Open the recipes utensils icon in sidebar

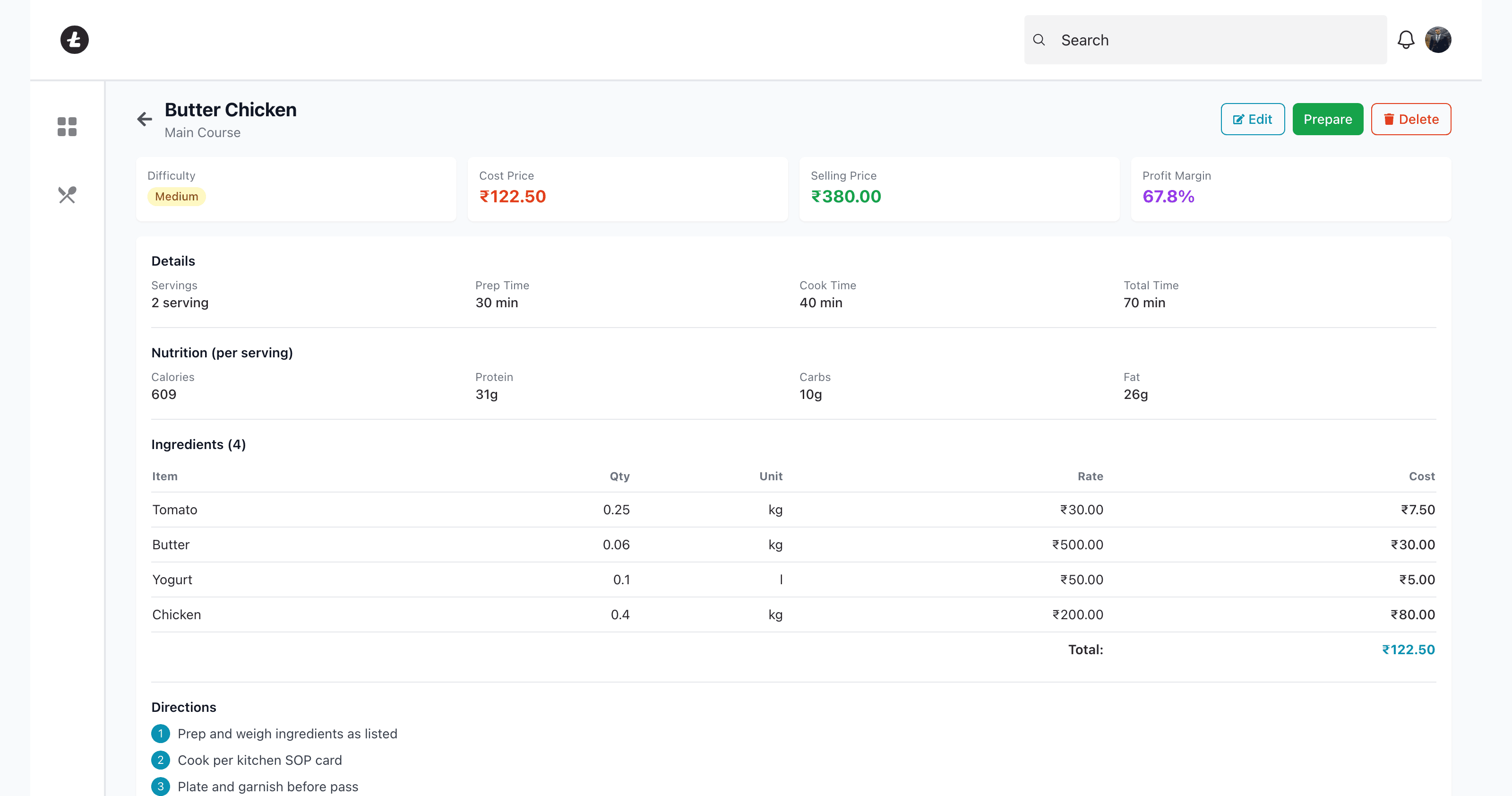67,194
